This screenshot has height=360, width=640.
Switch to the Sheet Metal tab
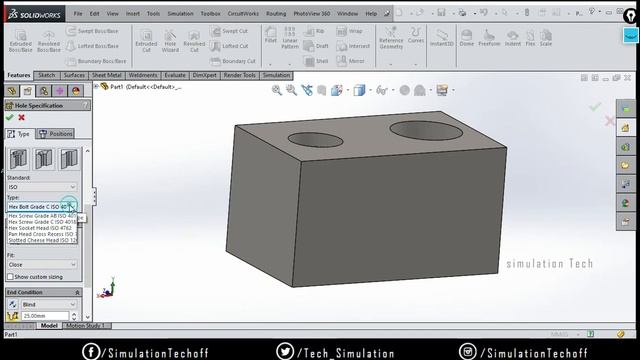pyautogui.click(x=107, y=75)
